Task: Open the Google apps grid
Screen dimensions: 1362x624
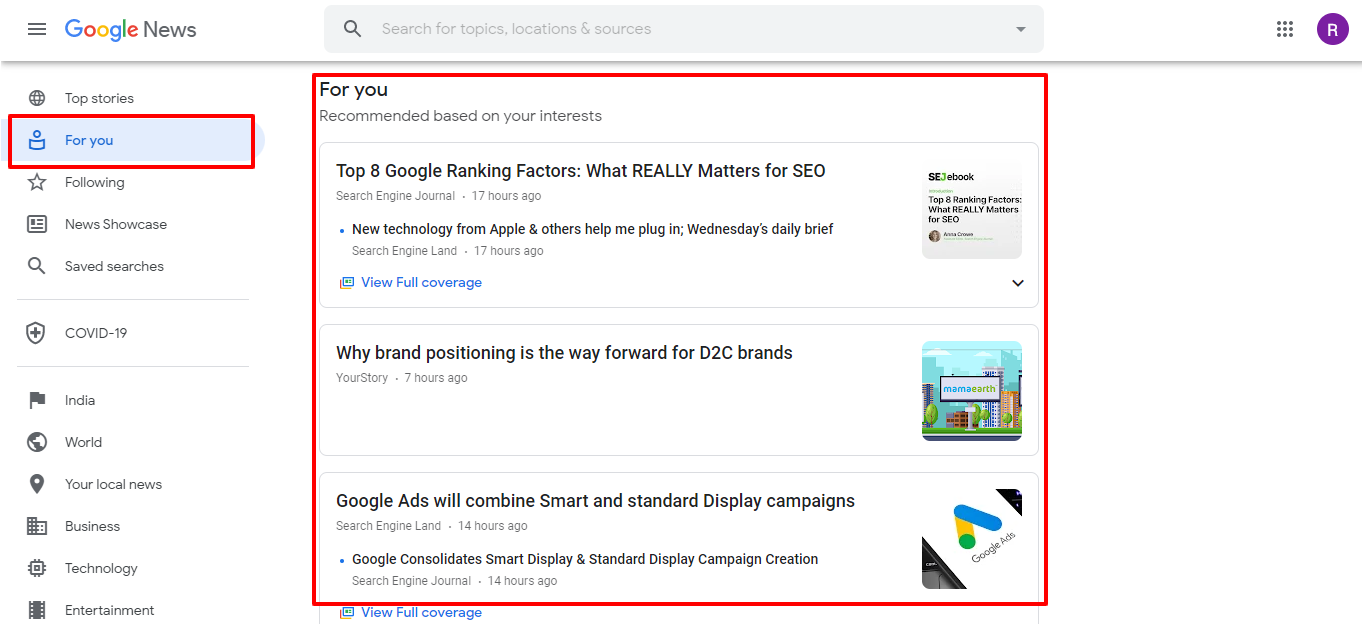Action: 1285,29
